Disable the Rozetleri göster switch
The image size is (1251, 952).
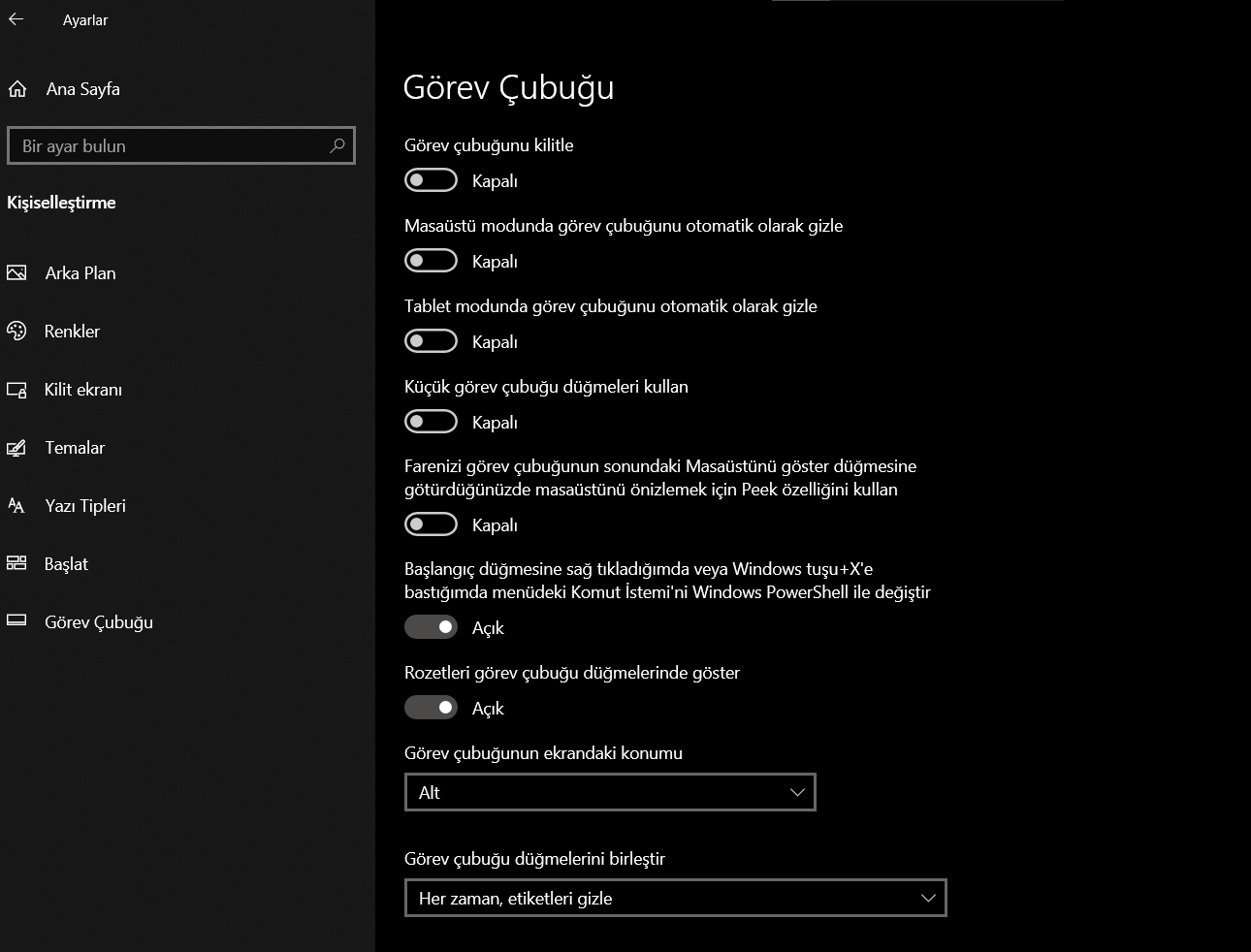point(430,708)
